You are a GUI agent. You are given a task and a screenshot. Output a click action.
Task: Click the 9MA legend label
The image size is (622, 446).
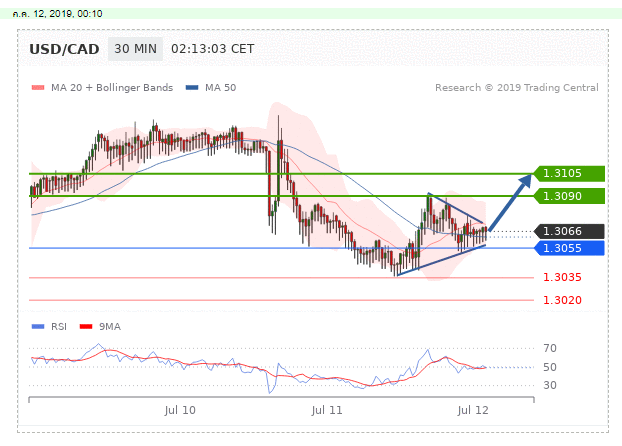(x=110, y=327)
